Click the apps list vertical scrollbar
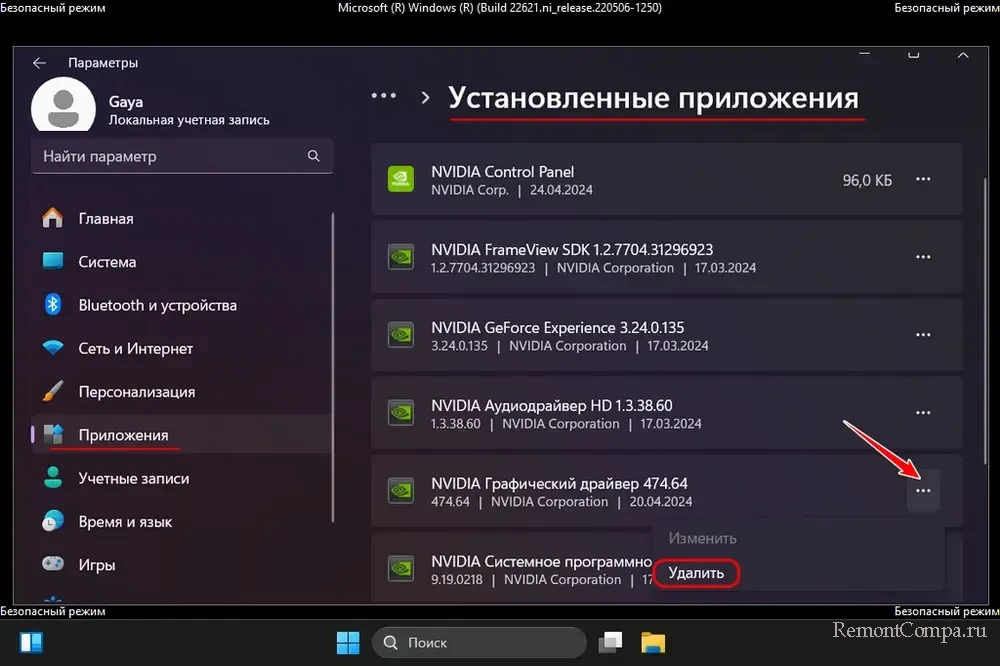 (985, 321)
